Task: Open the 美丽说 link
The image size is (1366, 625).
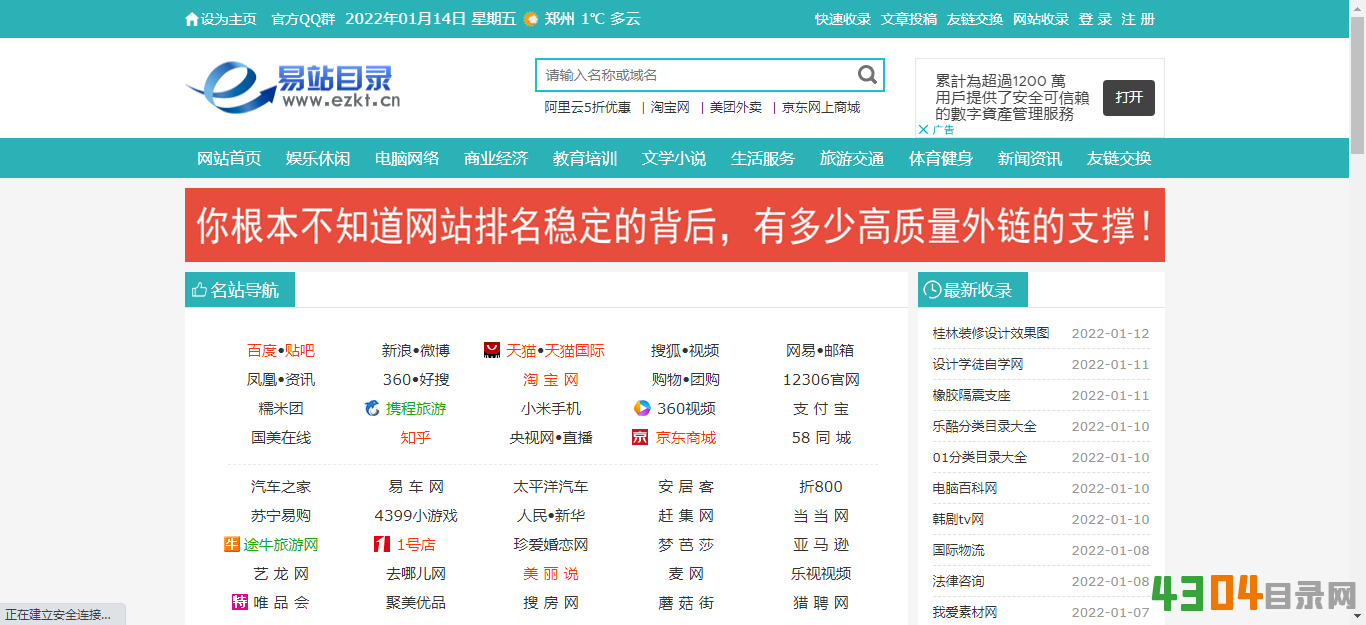Action: click(551, 573)
